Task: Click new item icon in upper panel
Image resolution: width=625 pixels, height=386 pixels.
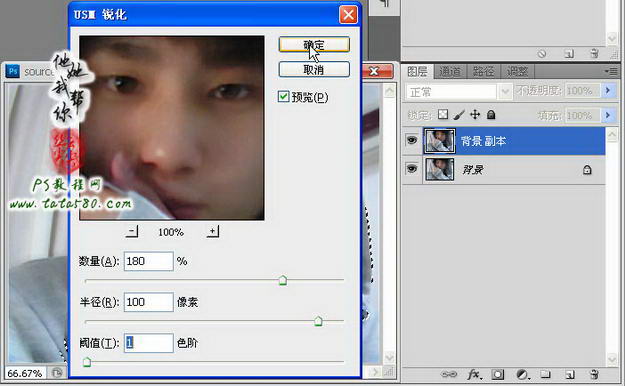Action: 570,53
